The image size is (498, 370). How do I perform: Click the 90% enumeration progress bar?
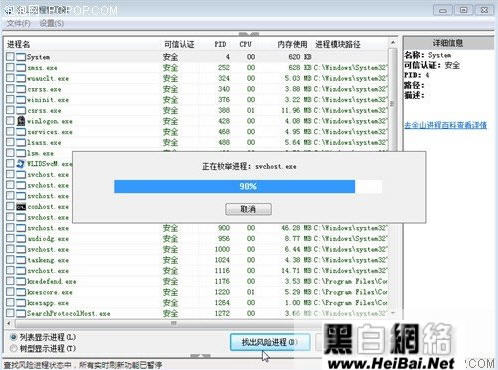pyautogui.click(x=248, y=186)
